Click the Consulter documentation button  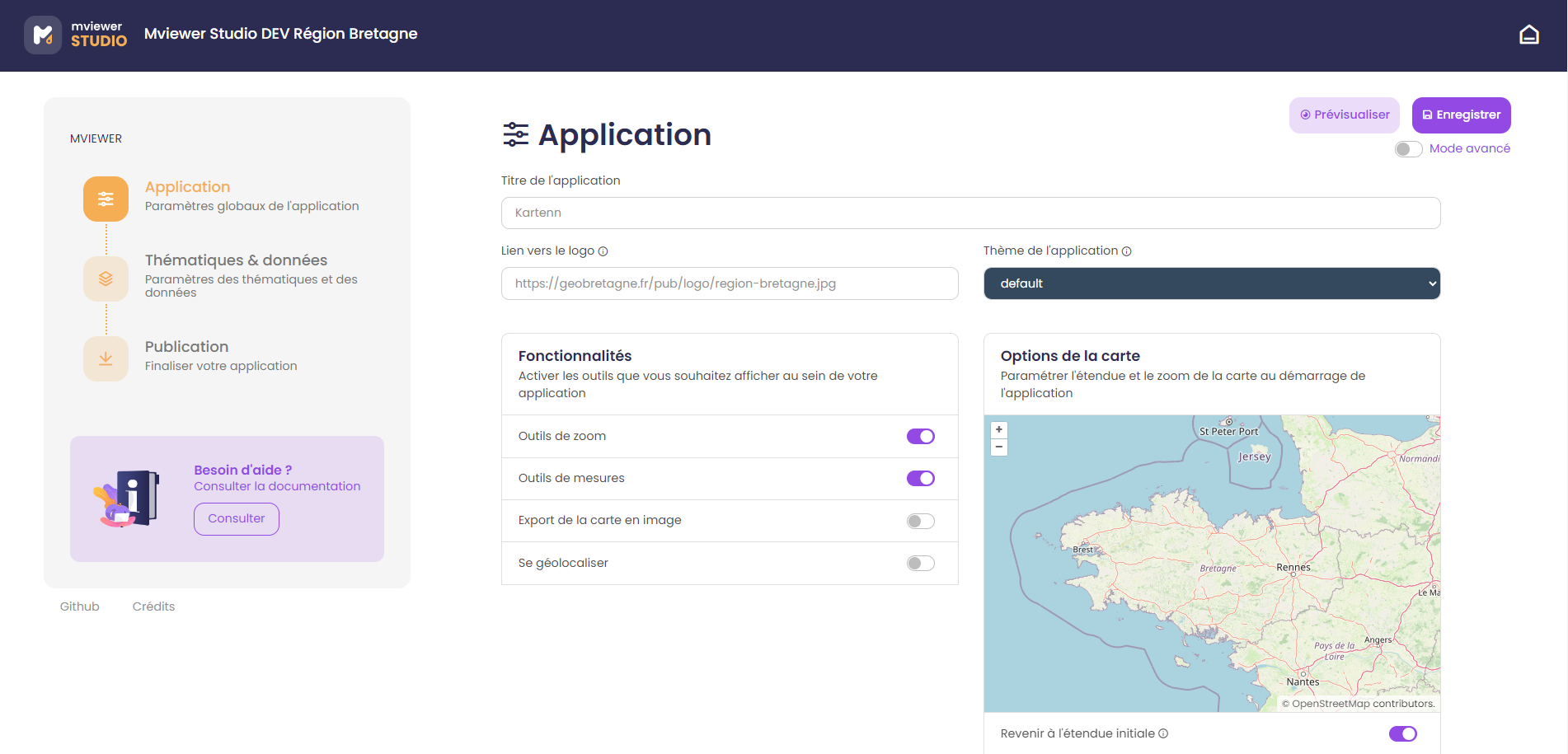click(237, 519)
